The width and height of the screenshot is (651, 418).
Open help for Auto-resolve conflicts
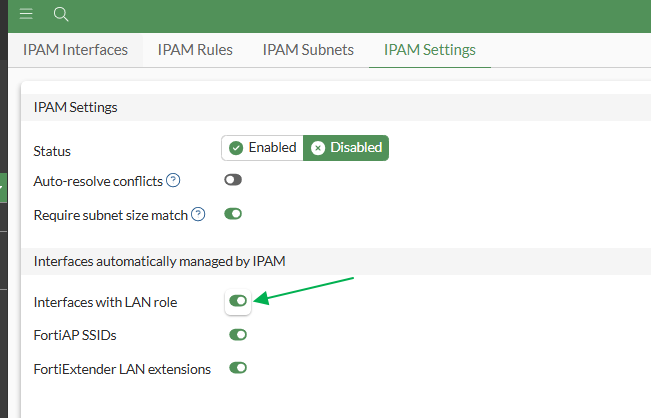(x=173, y=180)
